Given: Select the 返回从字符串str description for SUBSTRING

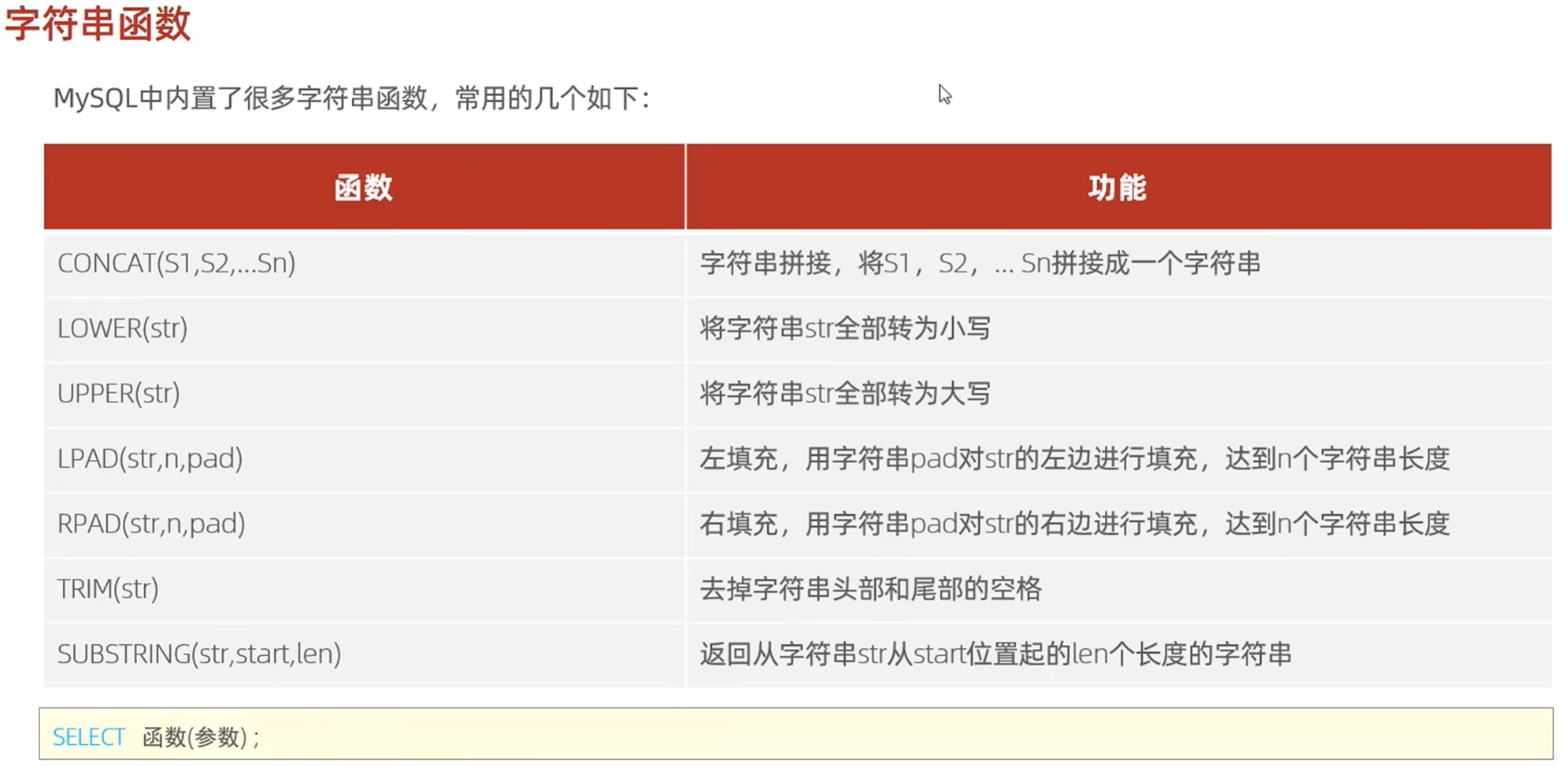Looking at the screenshot, I should pos(995,654).
